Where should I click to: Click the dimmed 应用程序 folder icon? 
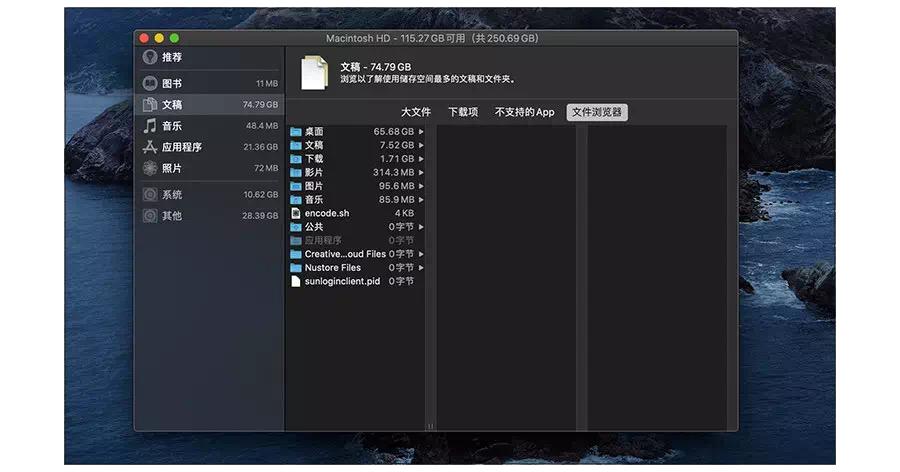coord(296,240)
